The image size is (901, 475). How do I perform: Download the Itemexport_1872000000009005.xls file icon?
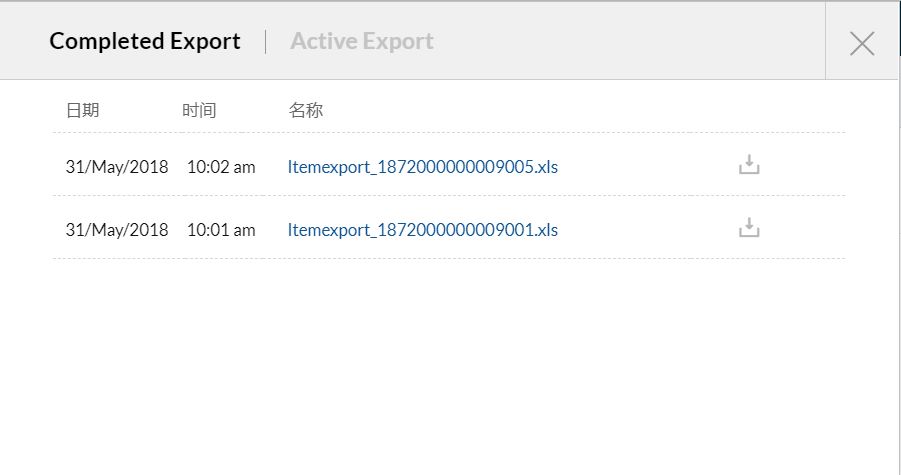point(749,165)
